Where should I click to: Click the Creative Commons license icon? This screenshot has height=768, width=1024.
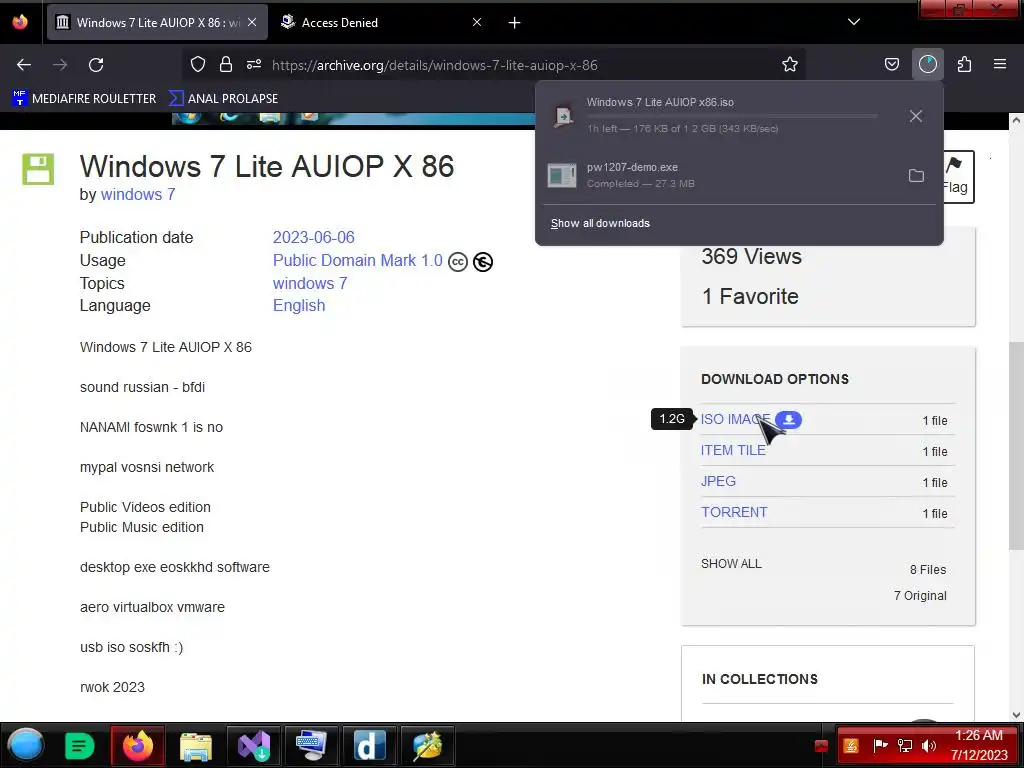tap(458, 262)
